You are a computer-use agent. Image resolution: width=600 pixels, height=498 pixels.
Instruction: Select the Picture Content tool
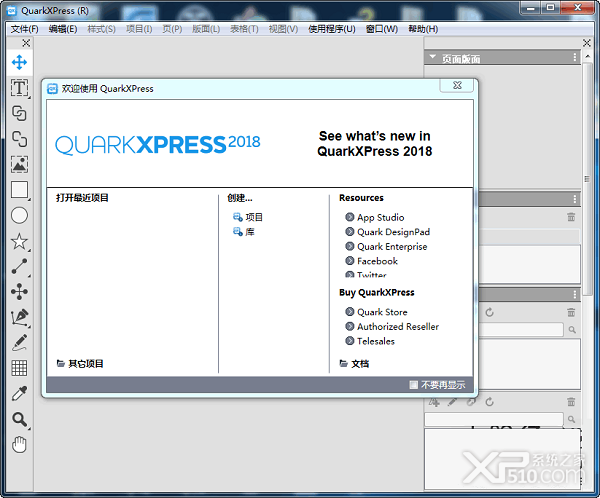[19, 165]
